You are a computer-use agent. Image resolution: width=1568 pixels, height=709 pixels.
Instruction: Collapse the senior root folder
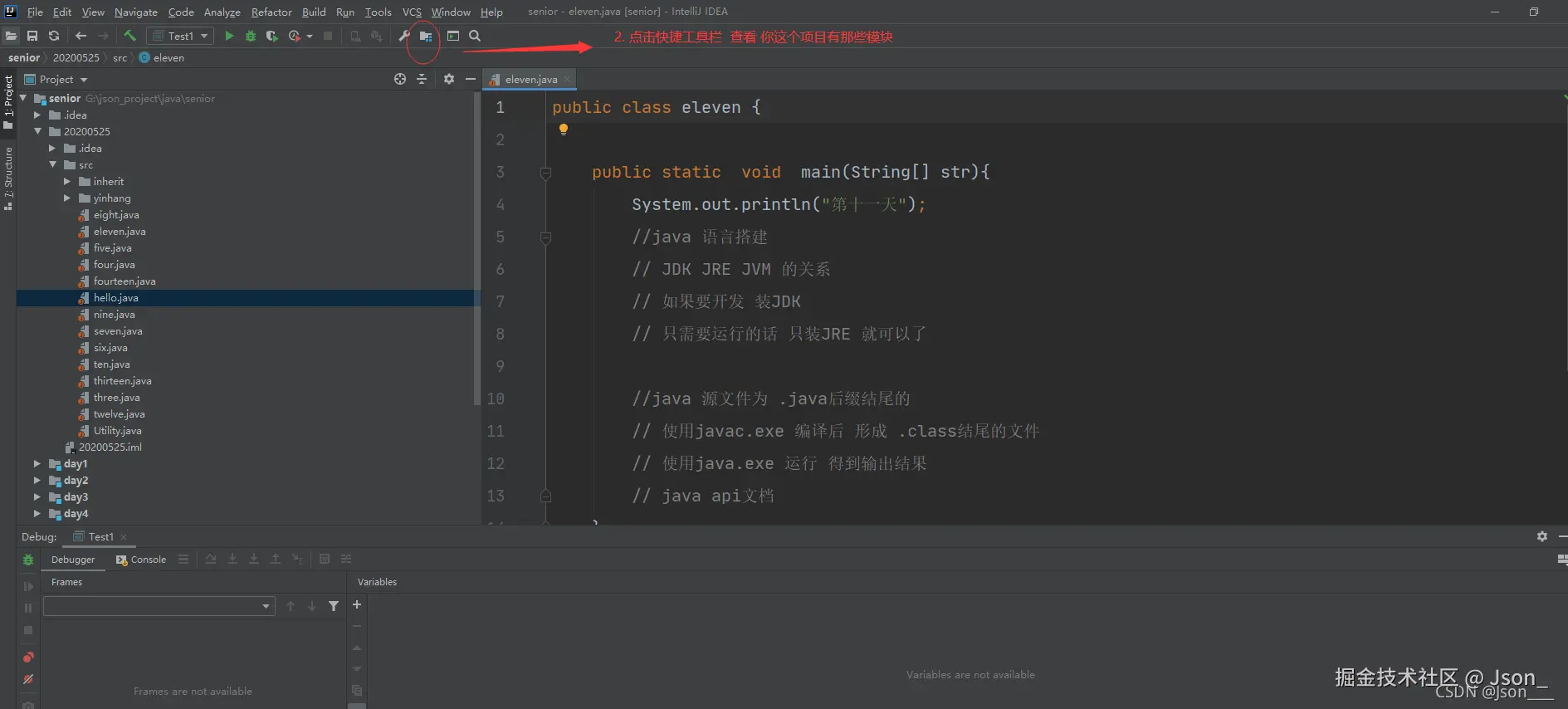[23, 98]
